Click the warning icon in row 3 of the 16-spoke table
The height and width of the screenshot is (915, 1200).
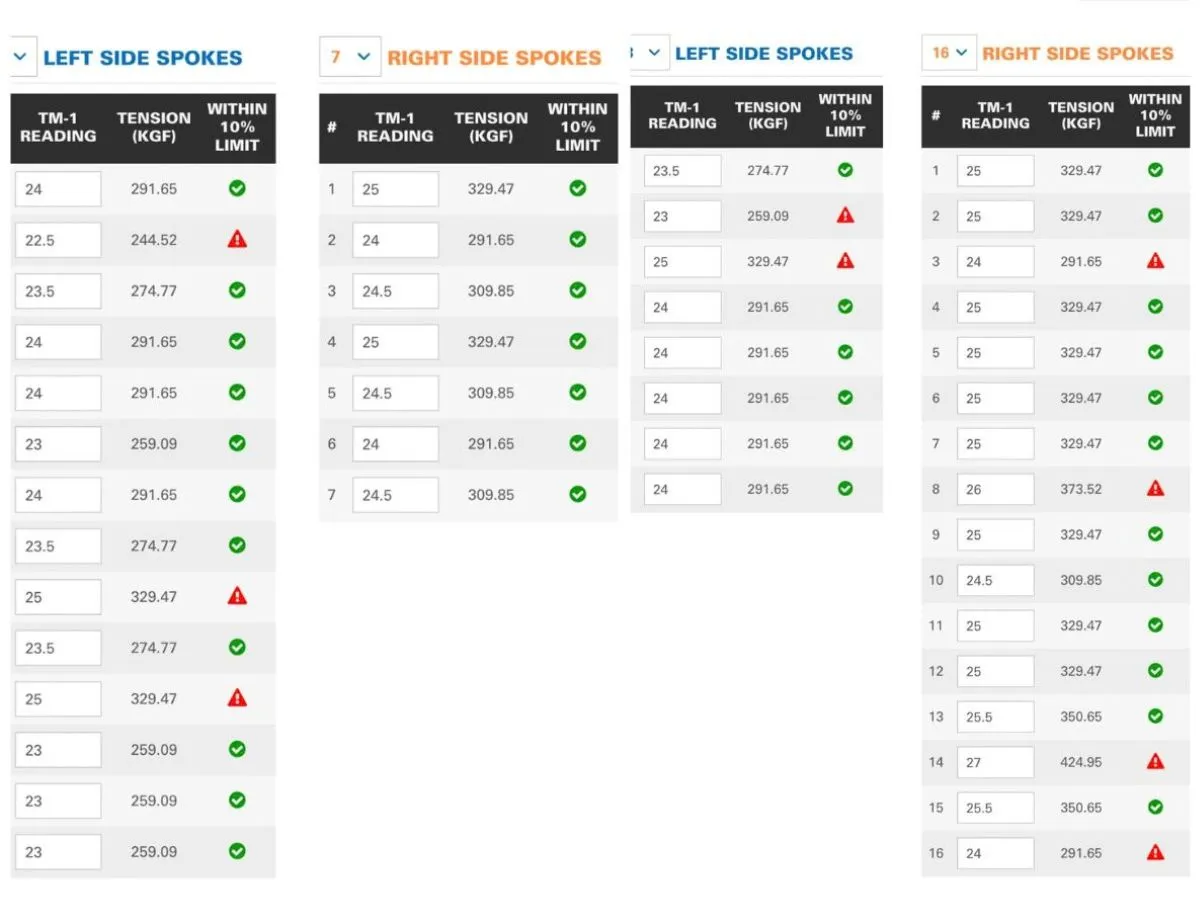tap(1155, 261)
